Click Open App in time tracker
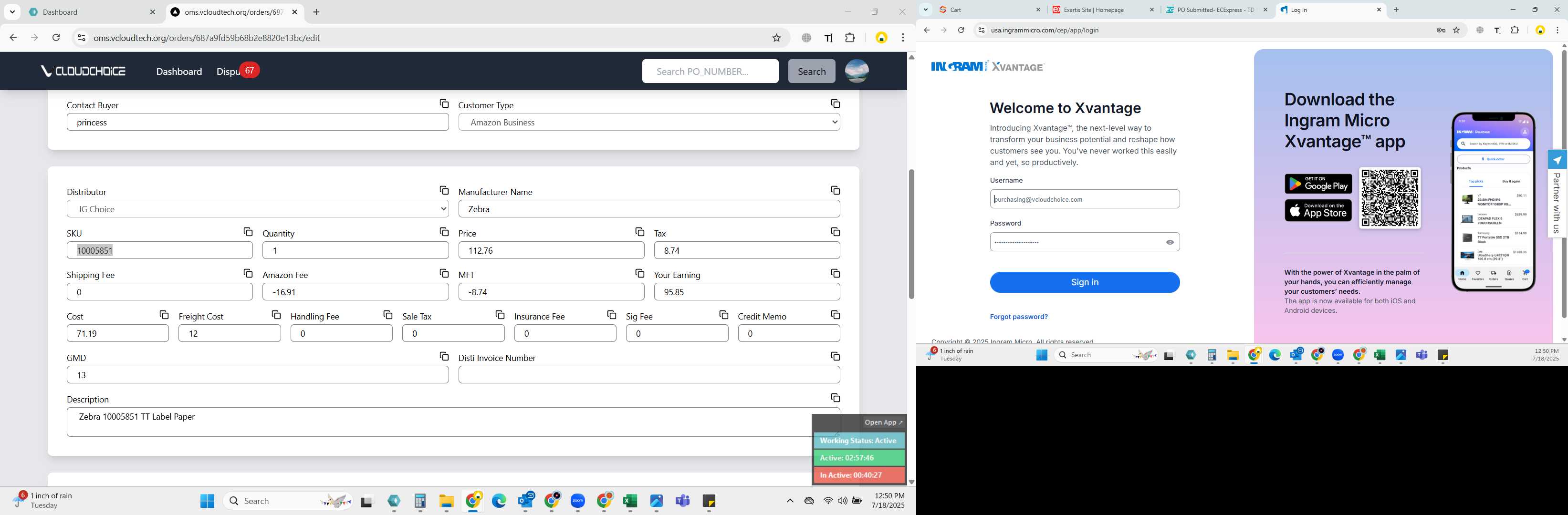The image size is (1568, 515). pyautogui.click(x=883, y=422)
